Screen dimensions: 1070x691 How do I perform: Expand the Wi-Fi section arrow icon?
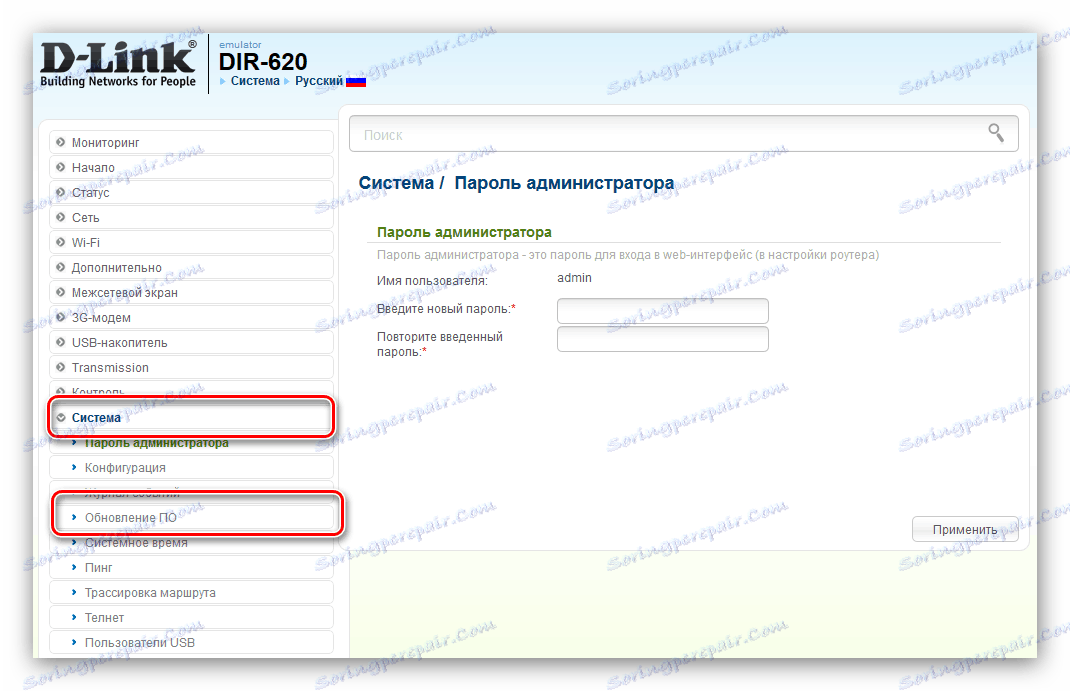tap(61, 242)
